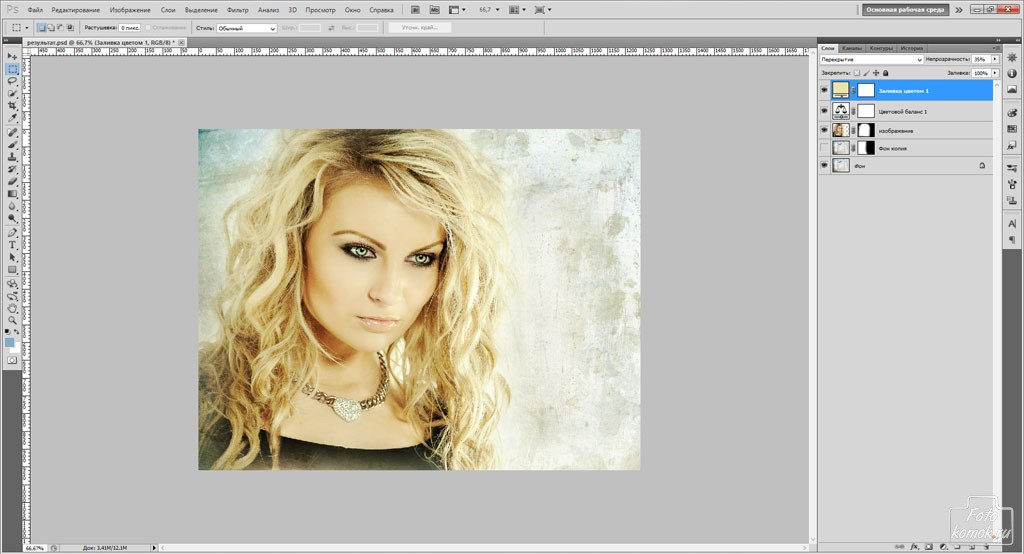
Task: Click the Уточн. край button
Action: (x=419, y=28)
